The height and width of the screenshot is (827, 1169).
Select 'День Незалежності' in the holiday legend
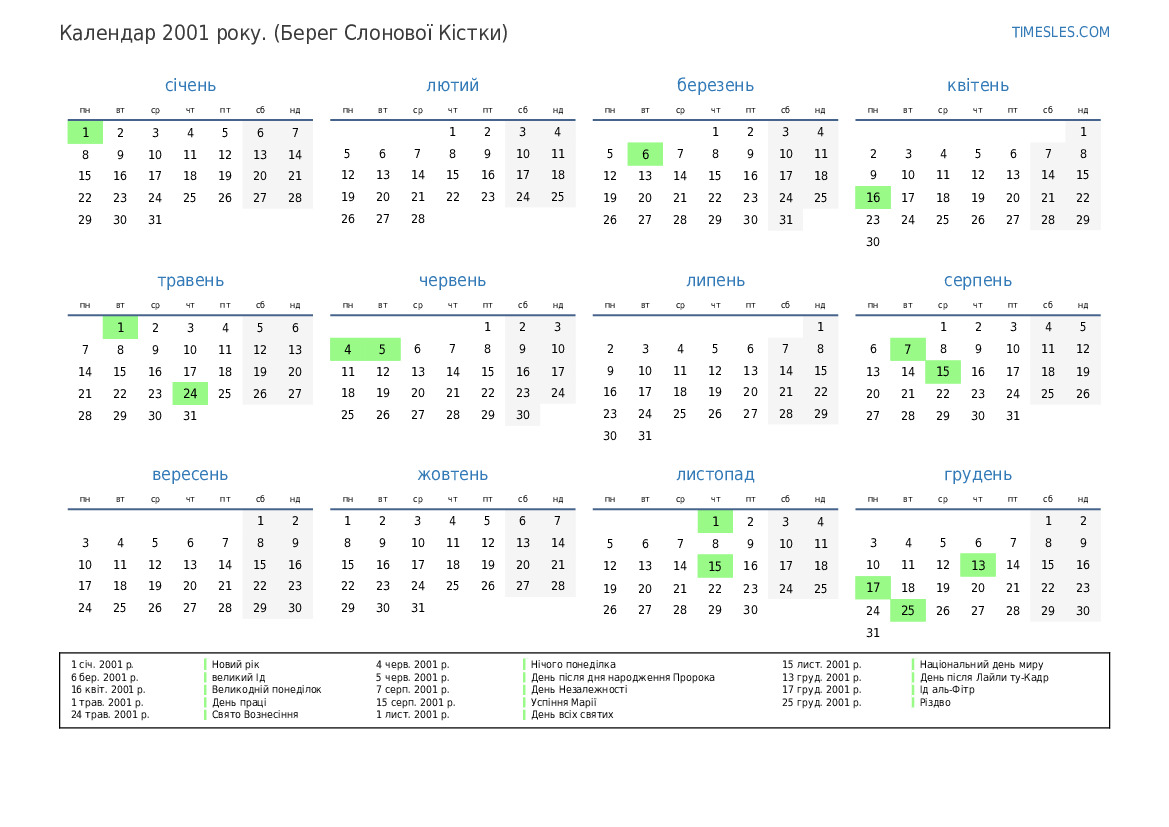[579, 689]
